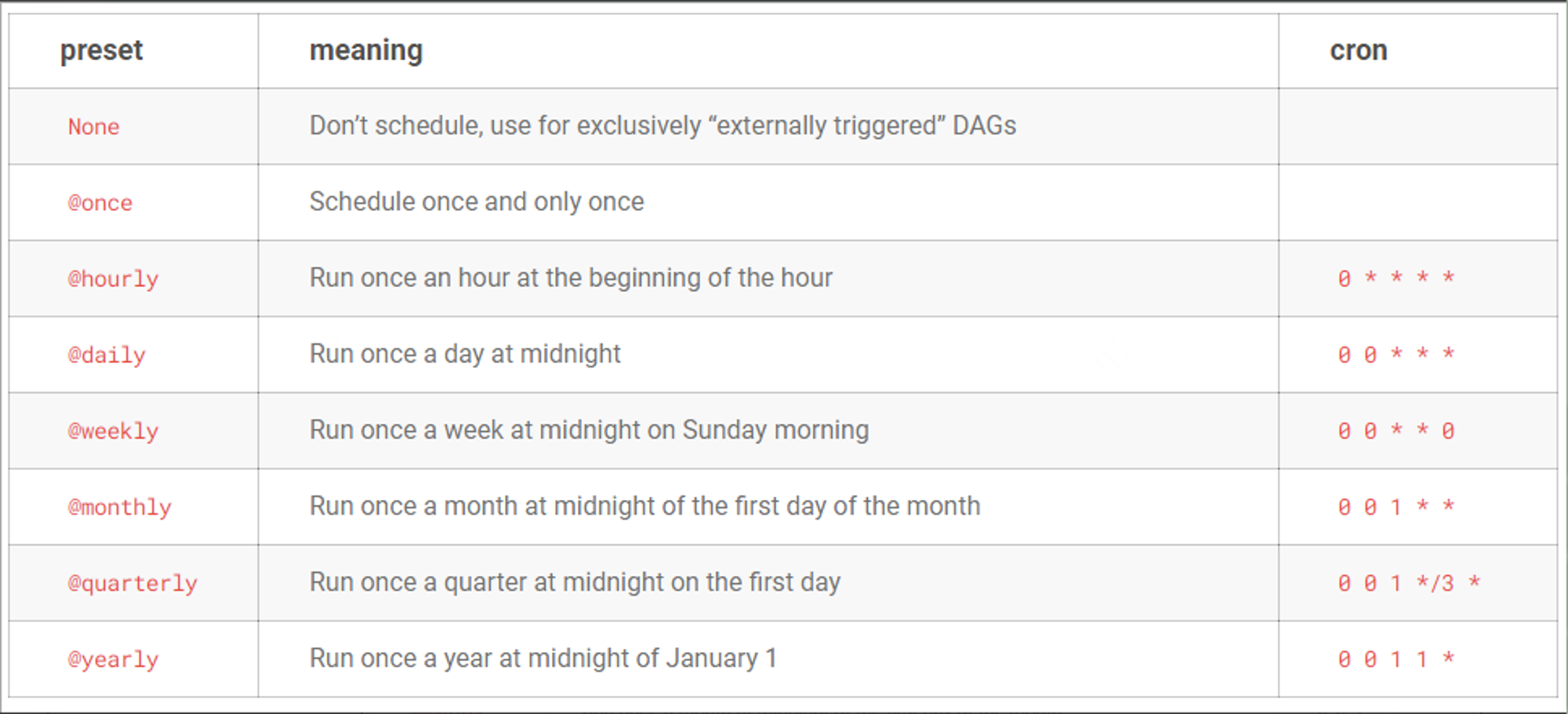This screenshot has height=714, width=1568.
Task: Click the Sunday morning weekly description
Action: [x=589, y=429]
